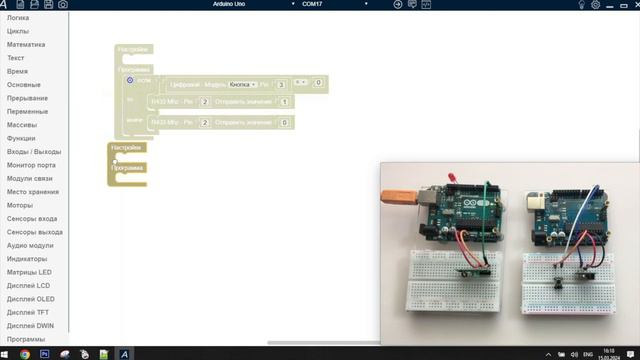Click the open file icon in top toolbar

(x=34, y=4)
